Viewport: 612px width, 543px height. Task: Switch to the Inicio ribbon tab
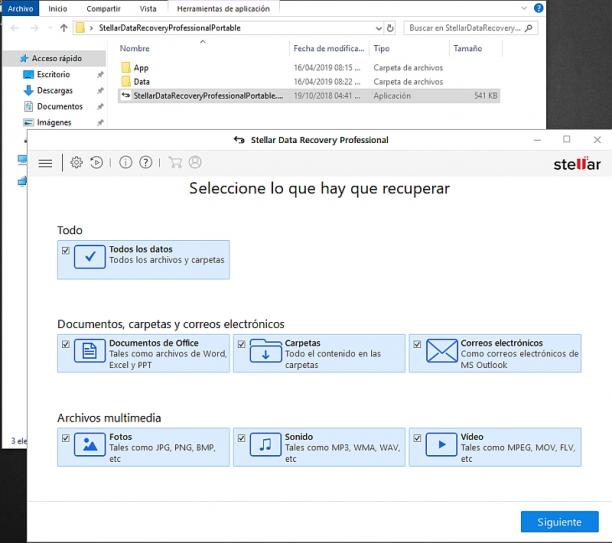(x=58, y=9)
